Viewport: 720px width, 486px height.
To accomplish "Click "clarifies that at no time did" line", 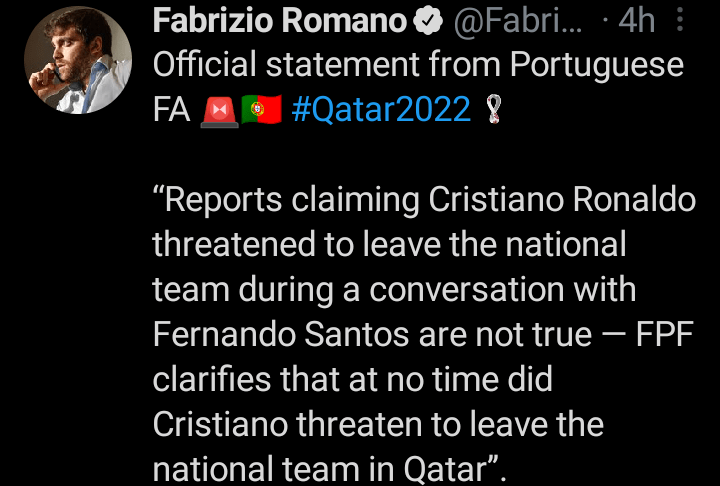I will click(352, 379).
